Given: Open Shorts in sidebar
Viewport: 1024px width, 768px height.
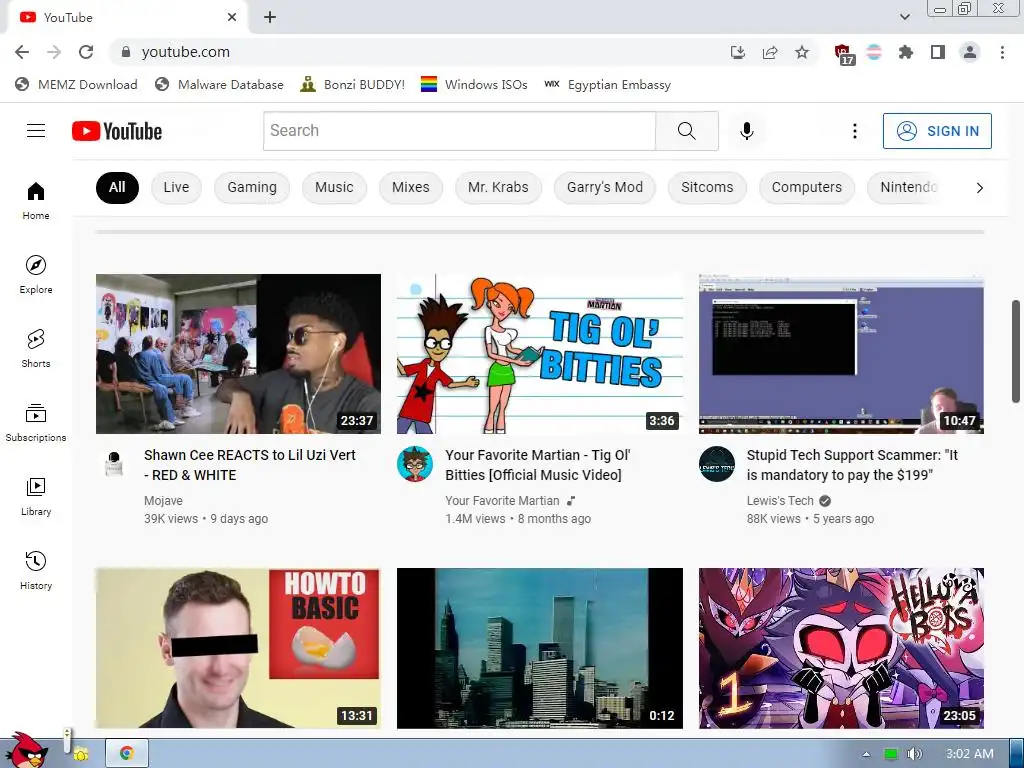Looking at the screenshot, I should [36, 348].
